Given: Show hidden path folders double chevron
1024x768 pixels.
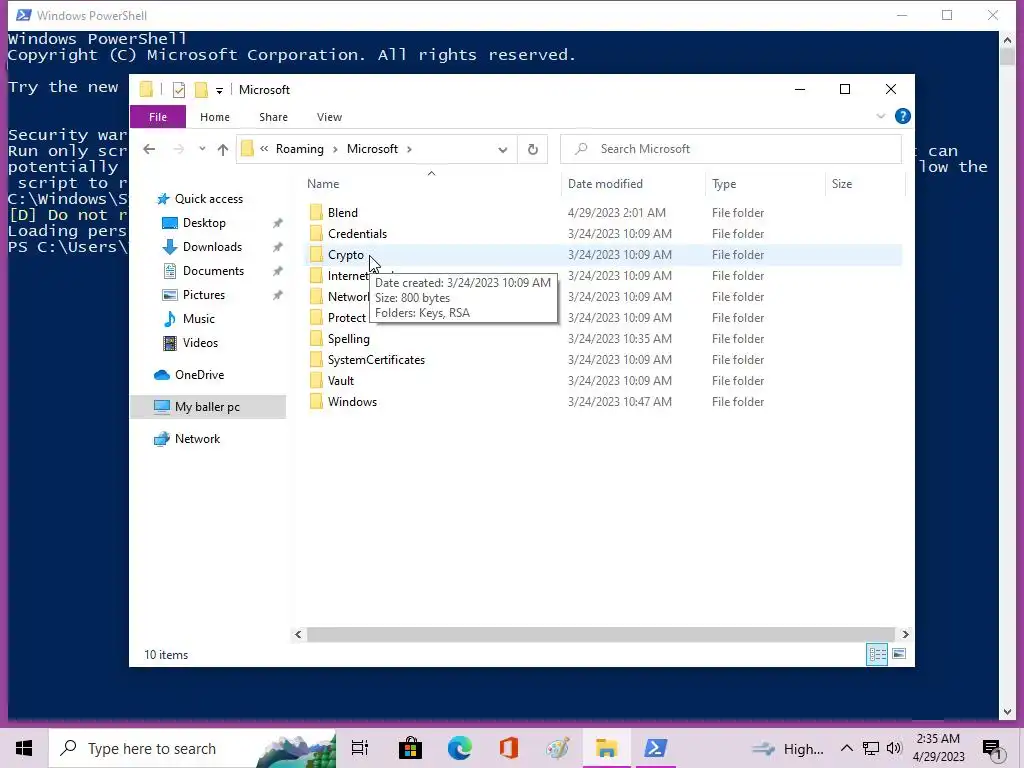Looking at the screenshot, I should click(x=264, y=149).
